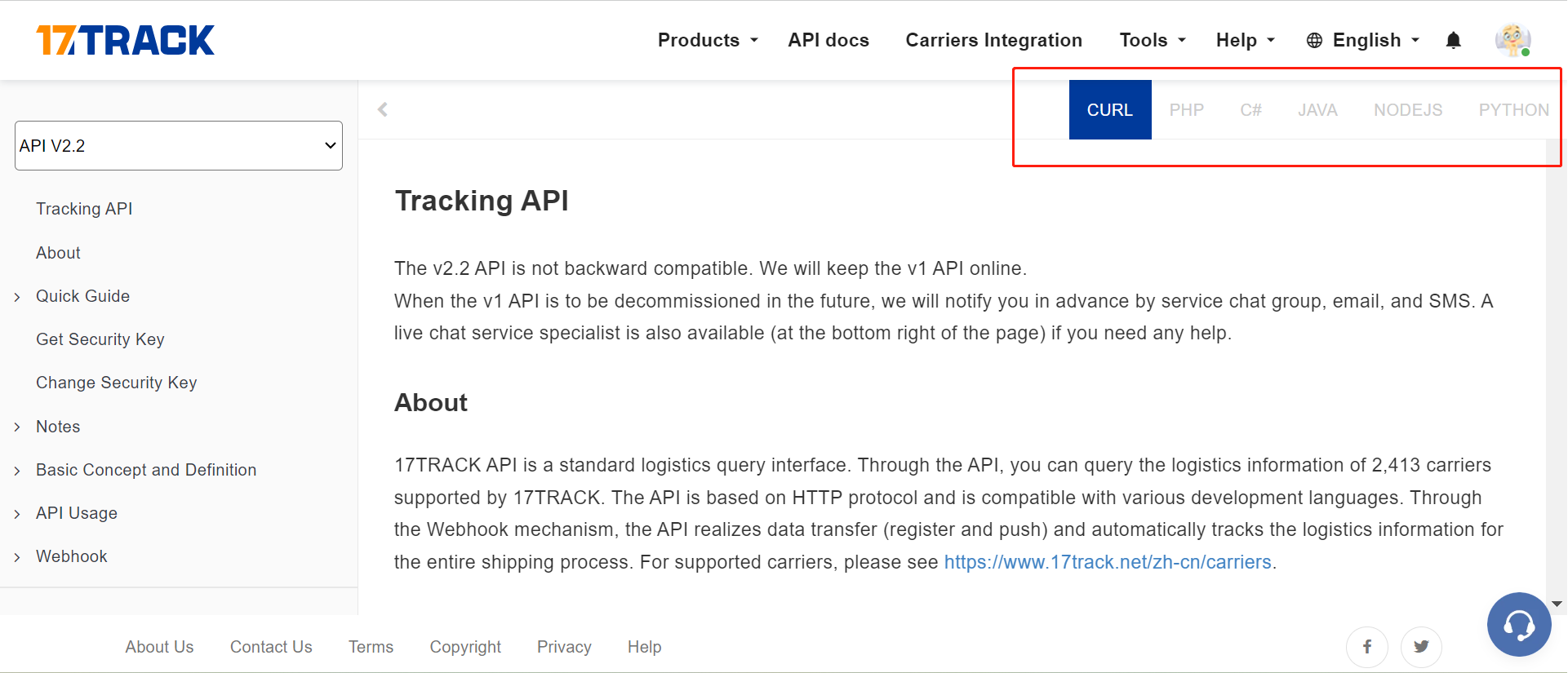This screenshot has width=1568, height=673.
Task: Open Terms footer link
Action: tap(371, 647)
